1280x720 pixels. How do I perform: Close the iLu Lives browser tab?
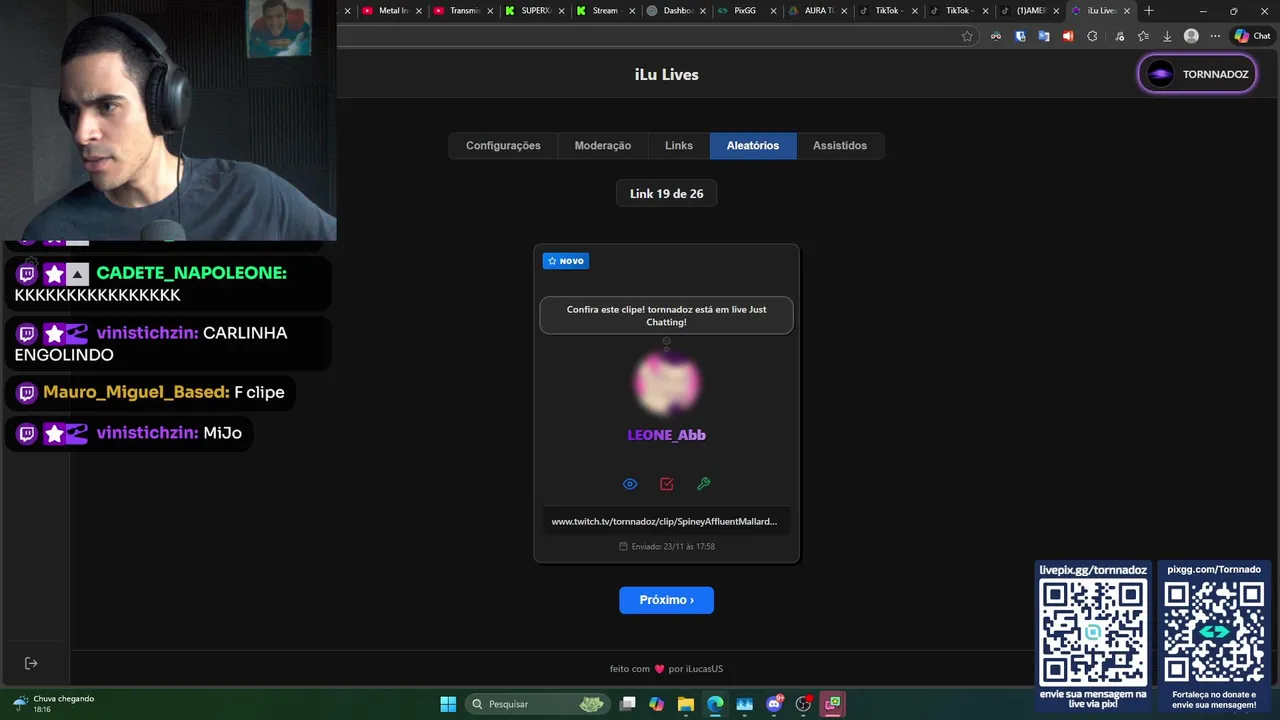1127,11
